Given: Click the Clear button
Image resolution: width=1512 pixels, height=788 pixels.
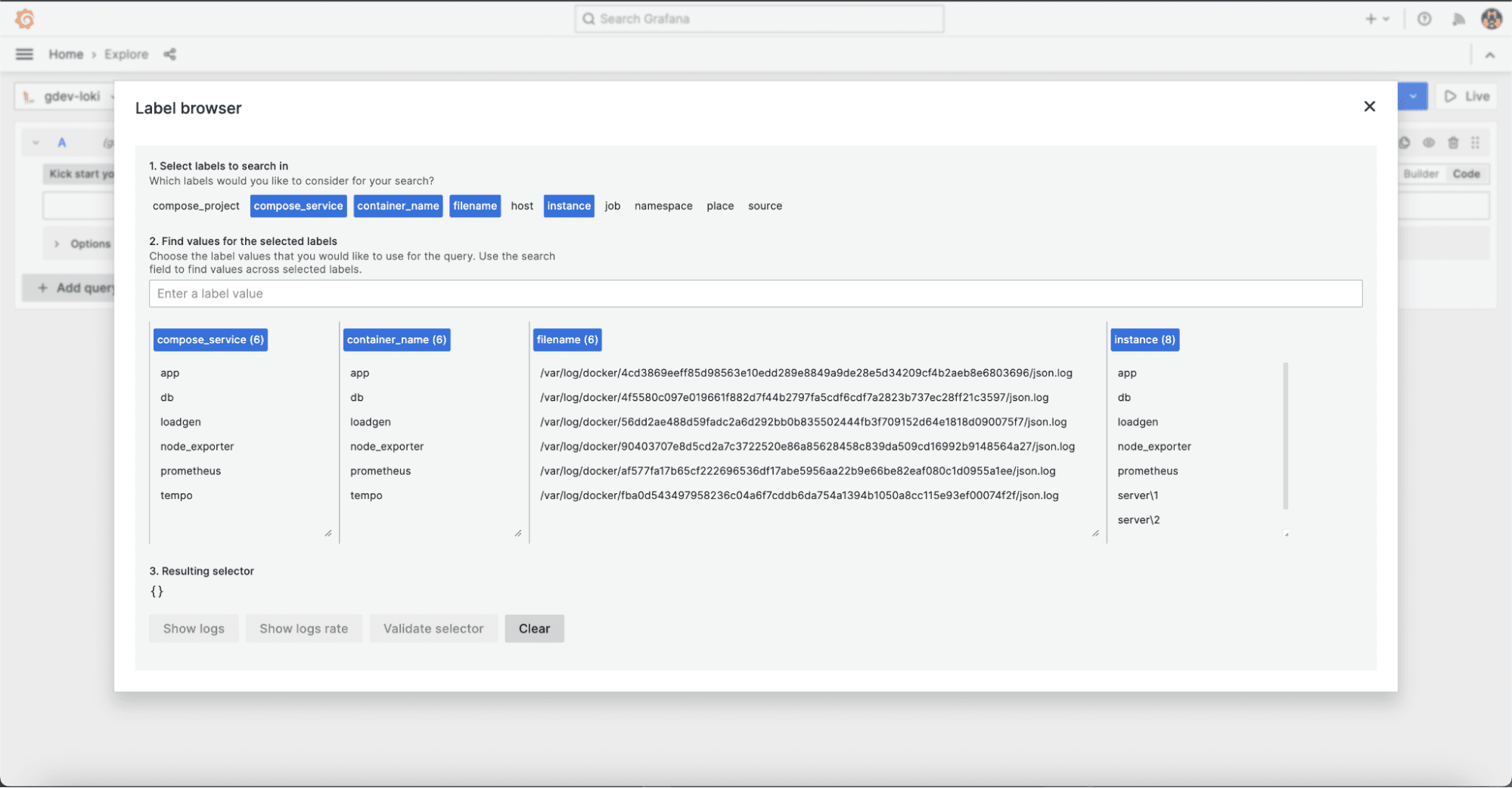Looking at the screenshot, I should [x=534, y=628].
